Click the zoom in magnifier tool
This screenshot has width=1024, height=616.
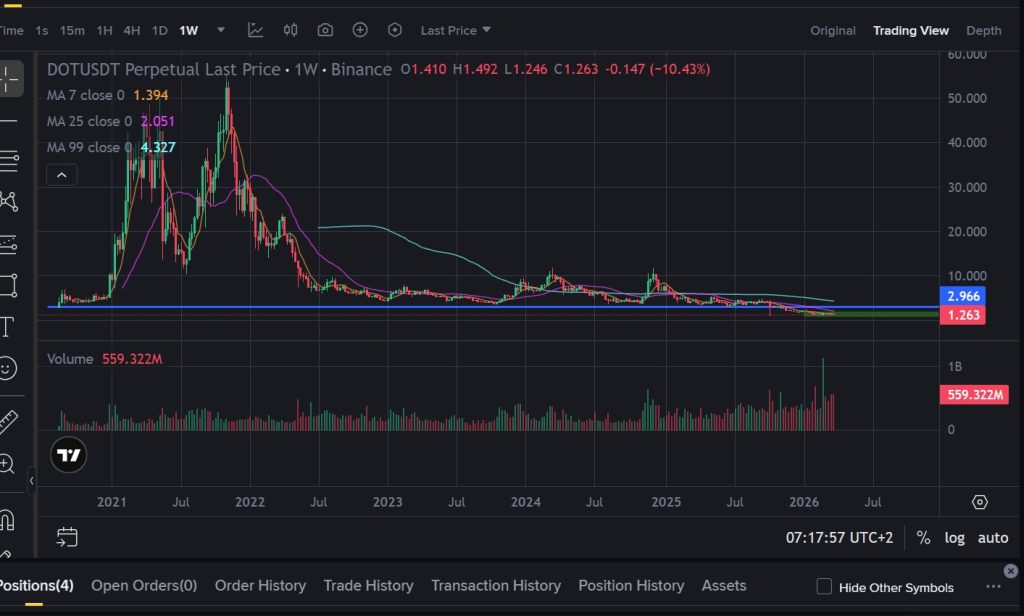click(8, 464)
